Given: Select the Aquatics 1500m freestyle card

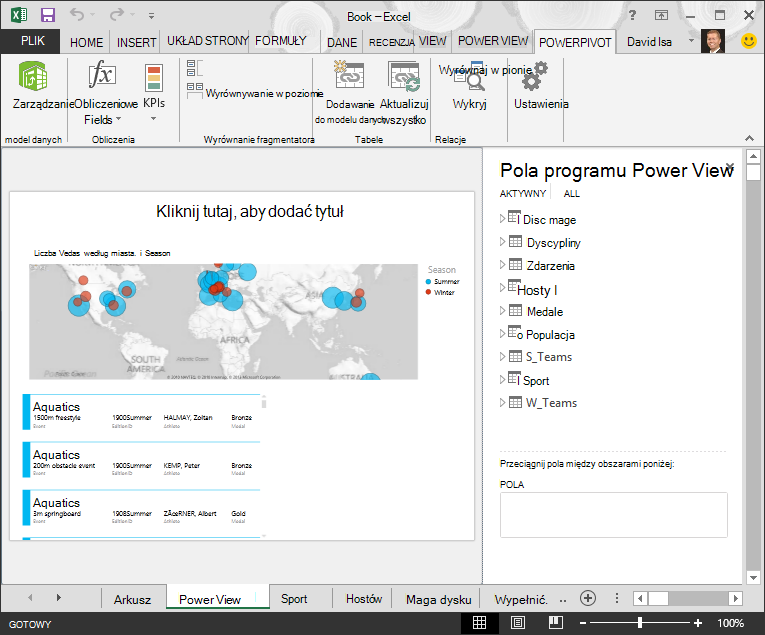Looking at the screenshot, I should (141, 412).
